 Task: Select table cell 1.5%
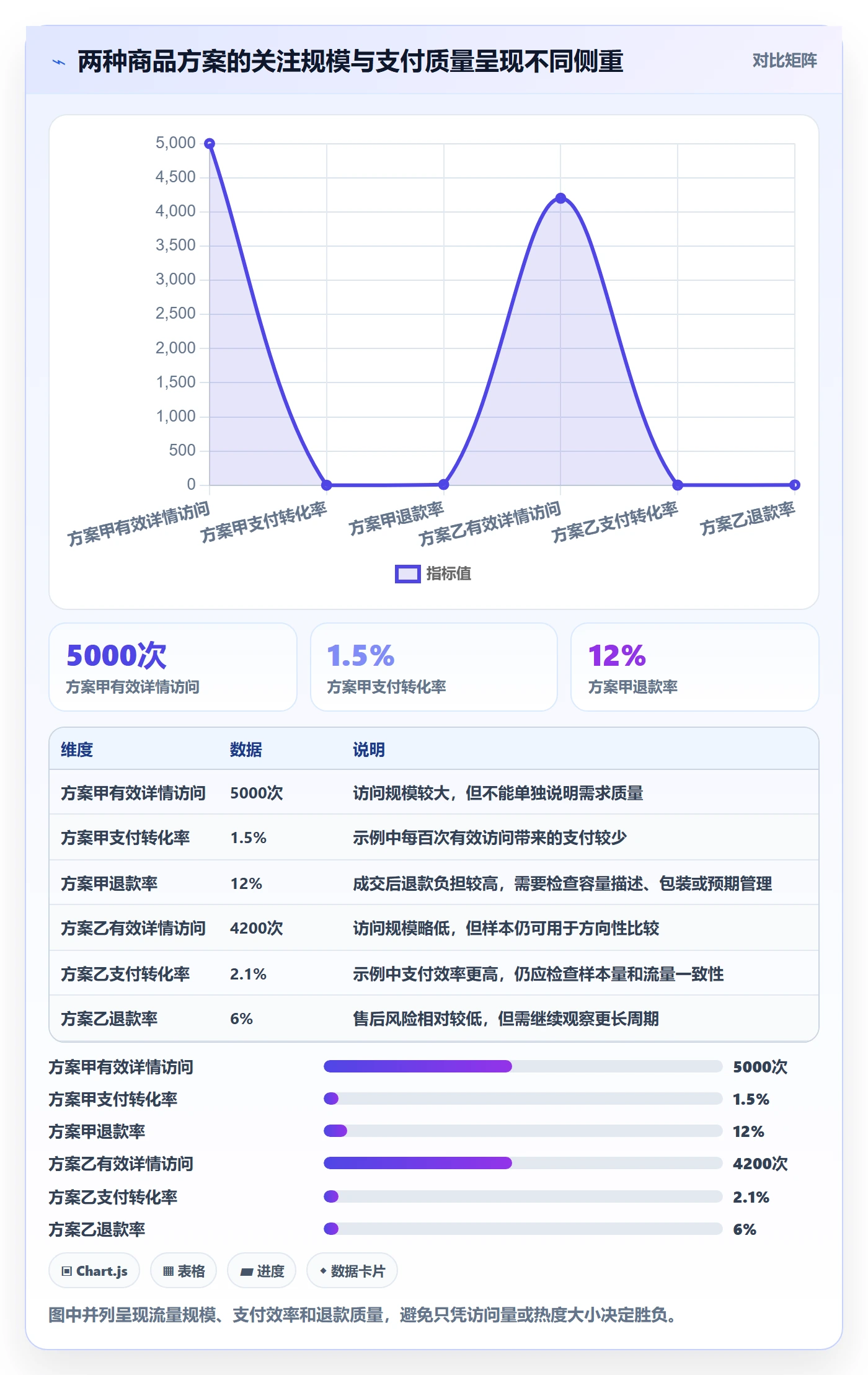[x=248, y=838]
